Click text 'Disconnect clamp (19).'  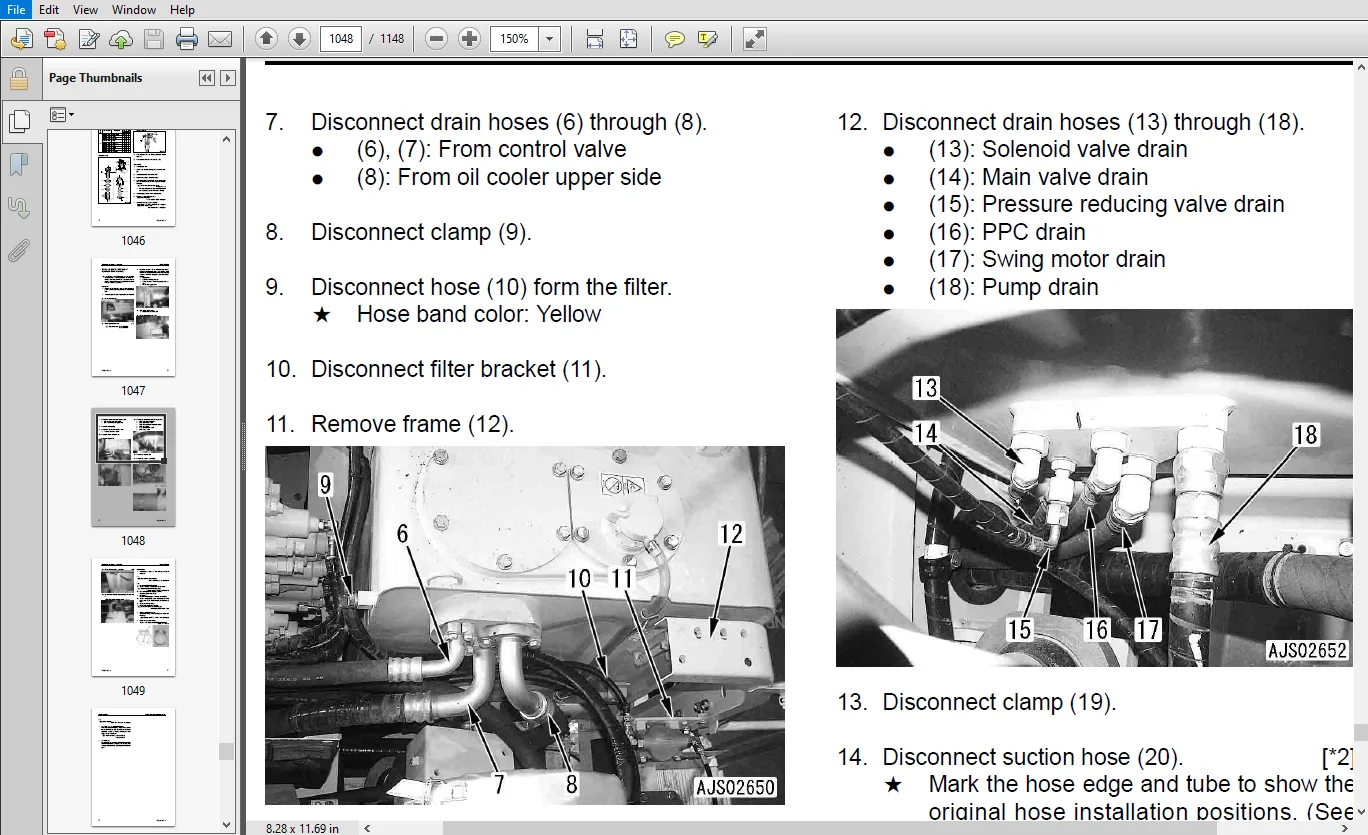point(999,702)
